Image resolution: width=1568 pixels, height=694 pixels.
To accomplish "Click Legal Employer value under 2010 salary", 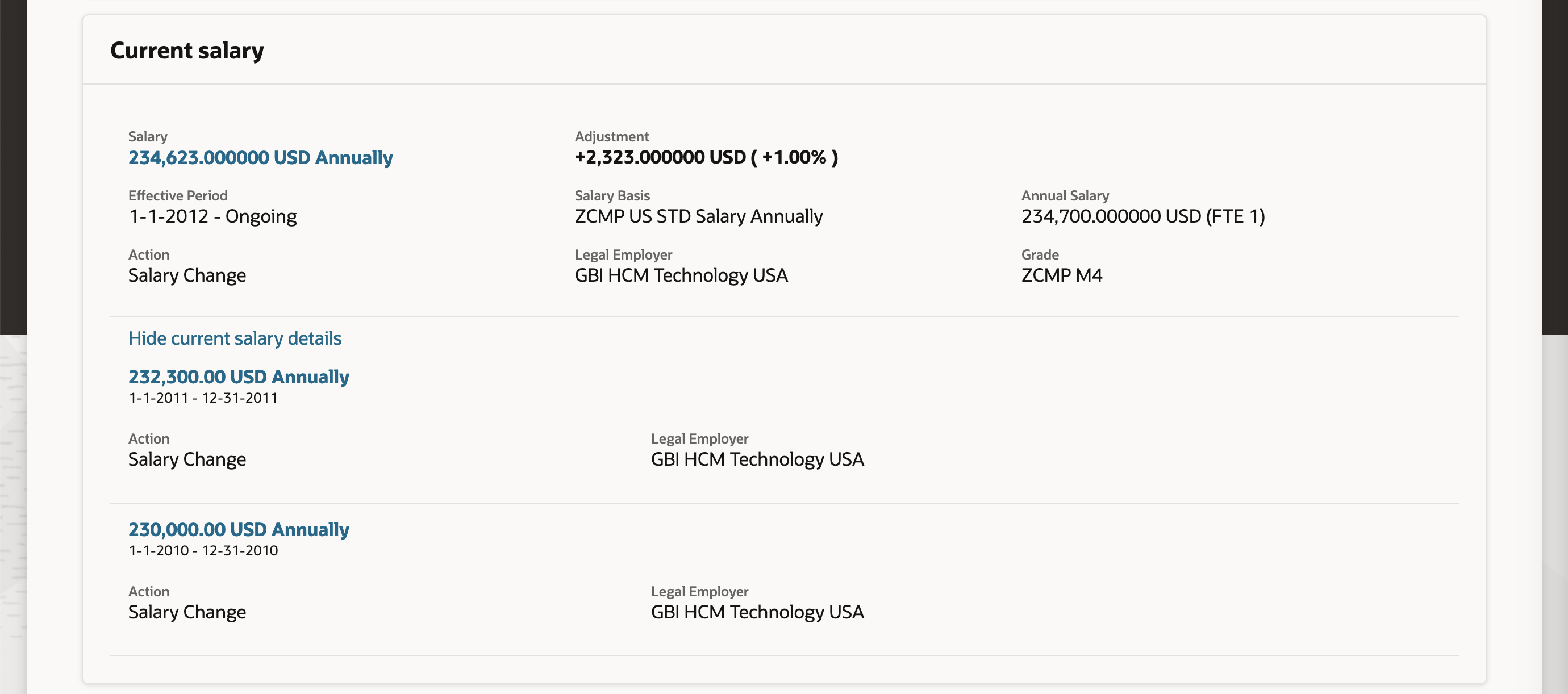I will pyautogui.click(x=757, y=612).
